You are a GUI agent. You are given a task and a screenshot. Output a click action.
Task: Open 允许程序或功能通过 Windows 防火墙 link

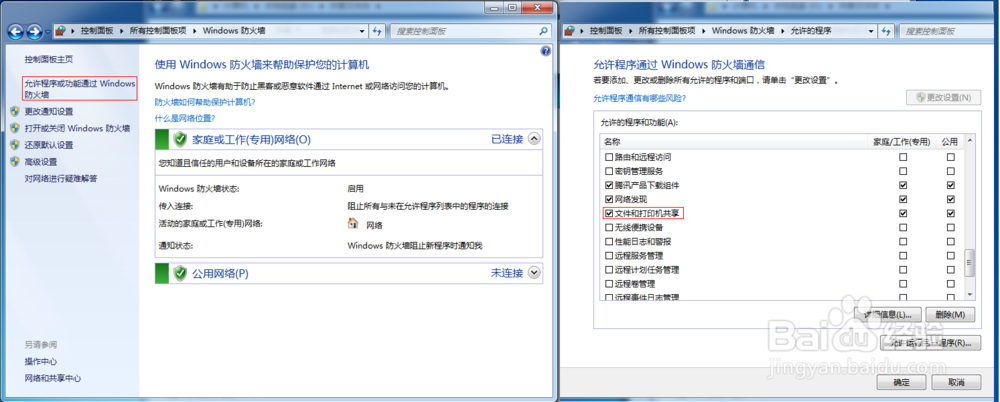point(80,89)
